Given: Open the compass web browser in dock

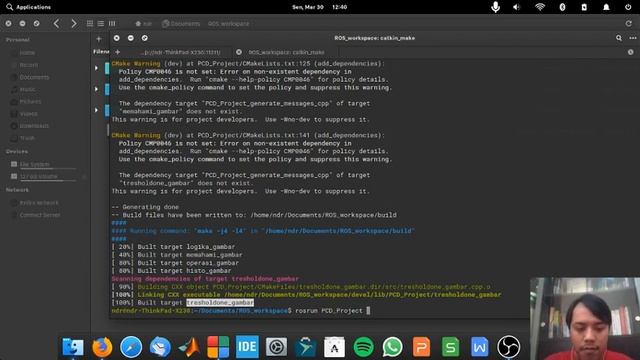Looking at the screenshot, I should point(131,347).
